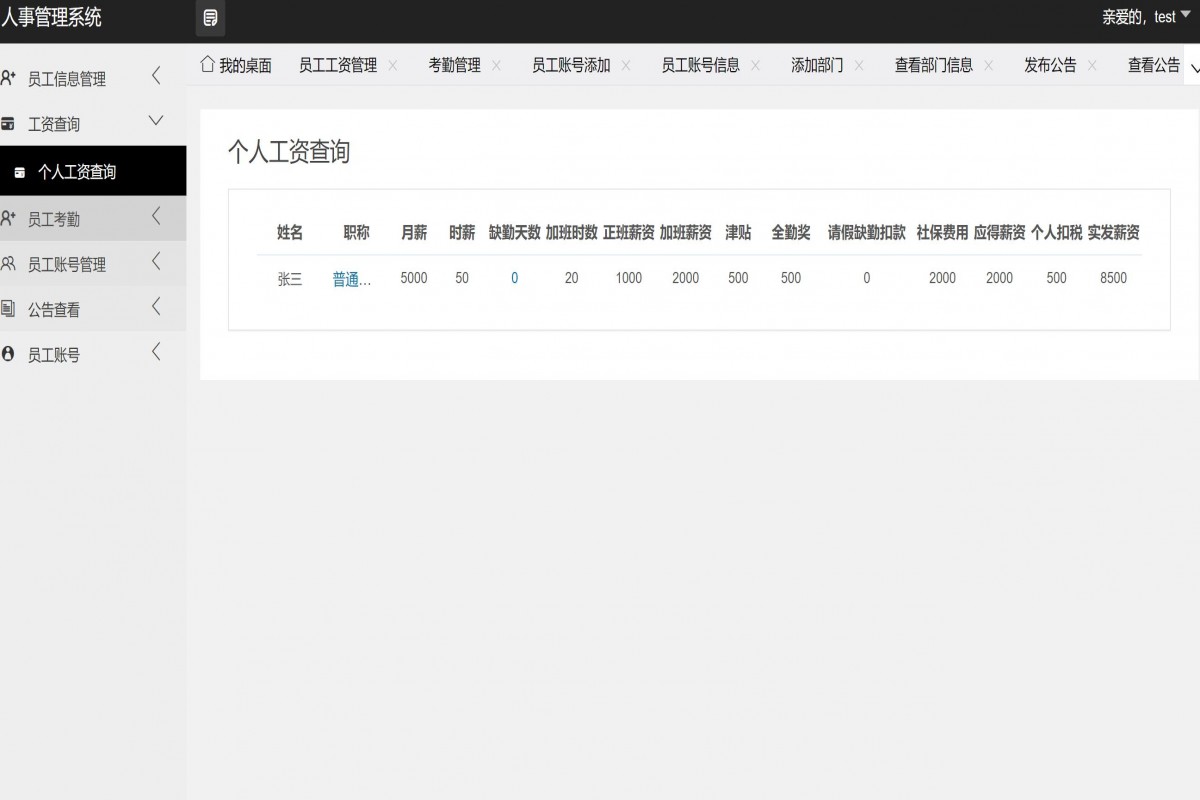
Task: Collapse the 工资查询 sidebar section
Action: pyautogui.click(x=155, y=122)
